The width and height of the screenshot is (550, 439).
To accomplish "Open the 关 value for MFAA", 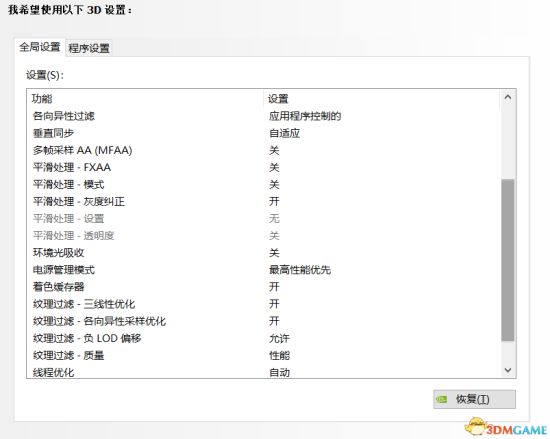I will point(274,150).
